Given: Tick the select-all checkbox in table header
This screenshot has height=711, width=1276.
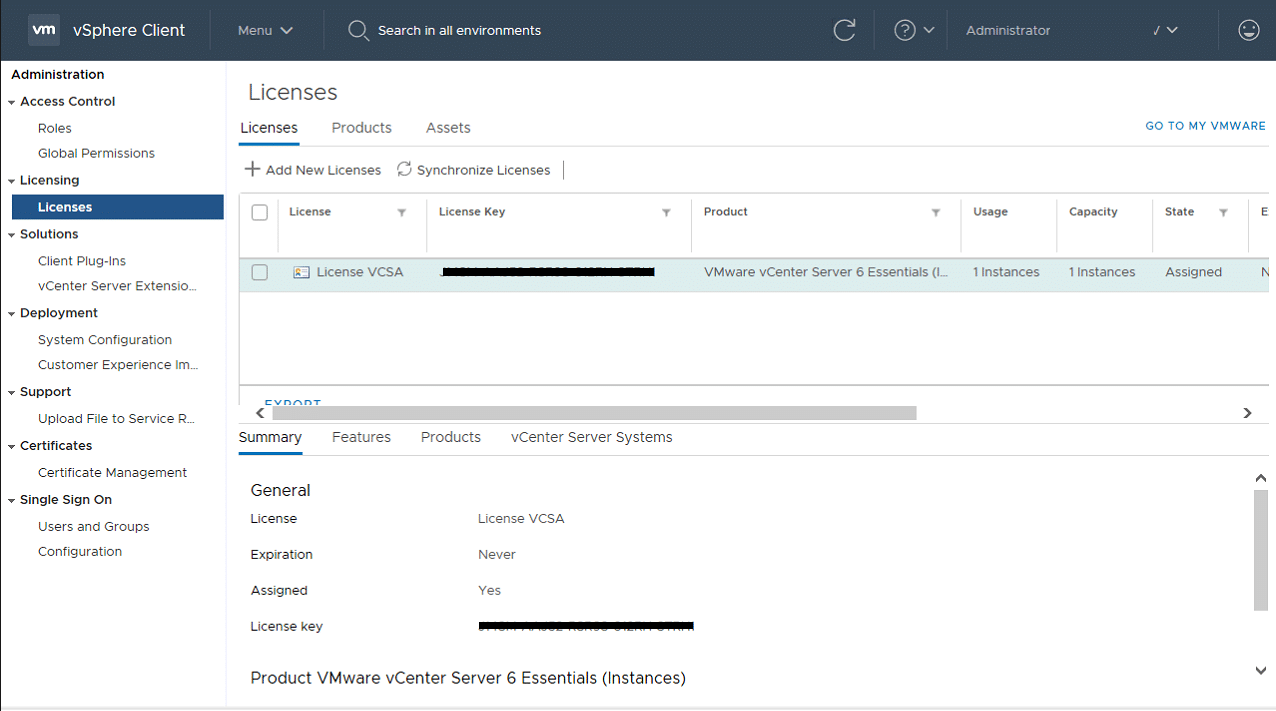Looking at the screenshot, I should point(260,212).
